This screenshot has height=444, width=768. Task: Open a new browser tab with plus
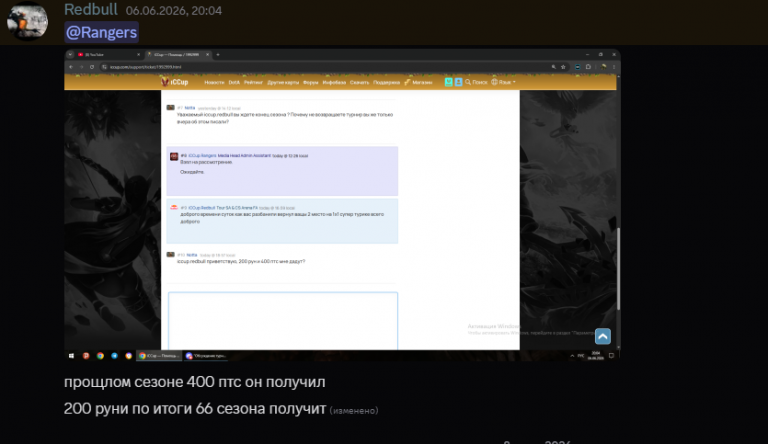click(218, 54)
